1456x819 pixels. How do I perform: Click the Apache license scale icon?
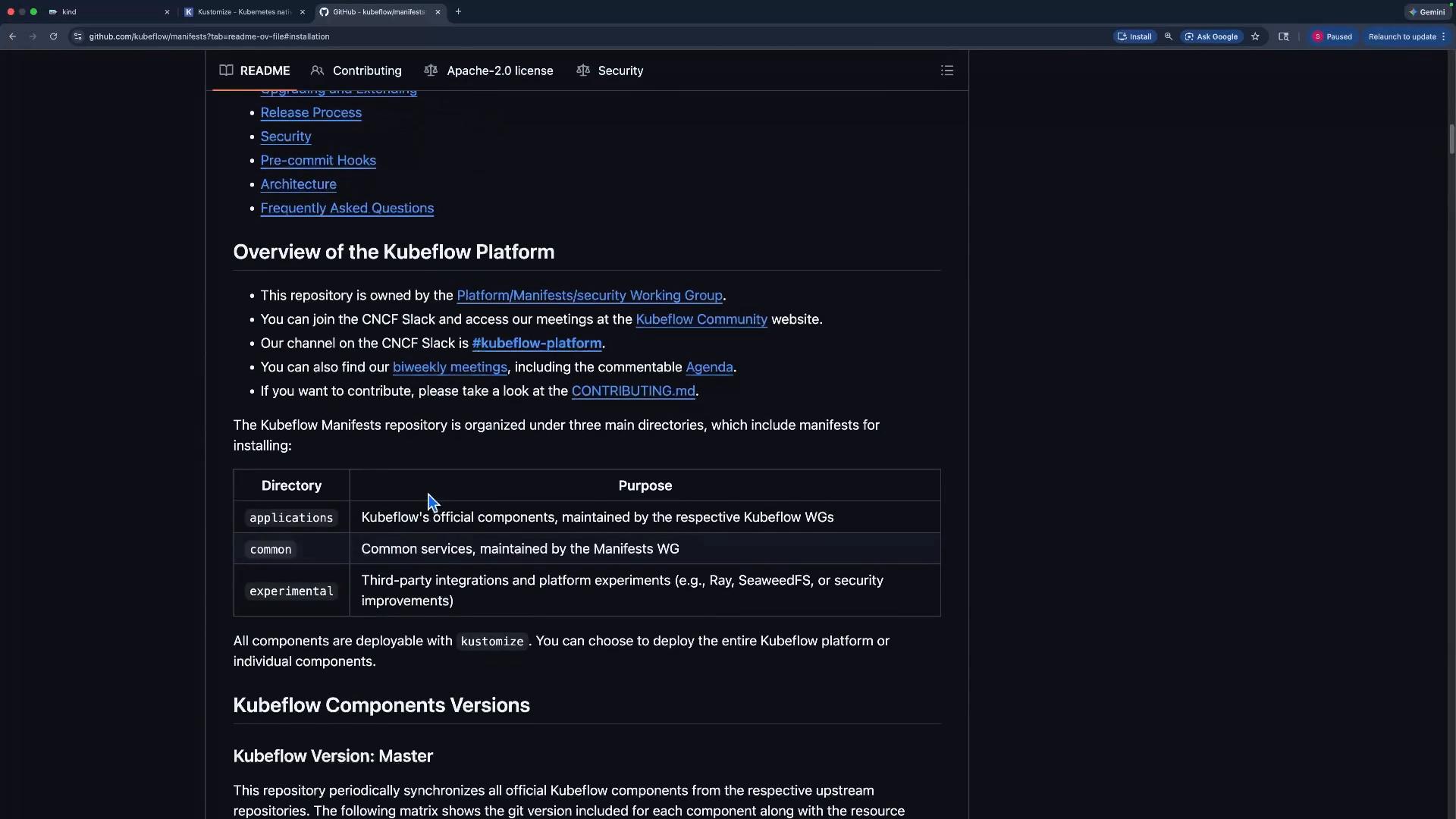[431, 71]
